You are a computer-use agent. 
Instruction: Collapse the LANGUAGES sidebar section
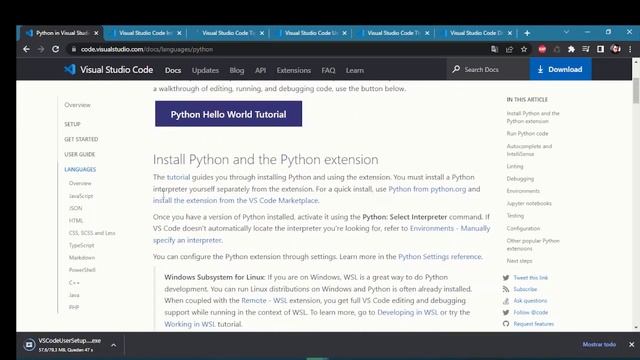(80, 169)
